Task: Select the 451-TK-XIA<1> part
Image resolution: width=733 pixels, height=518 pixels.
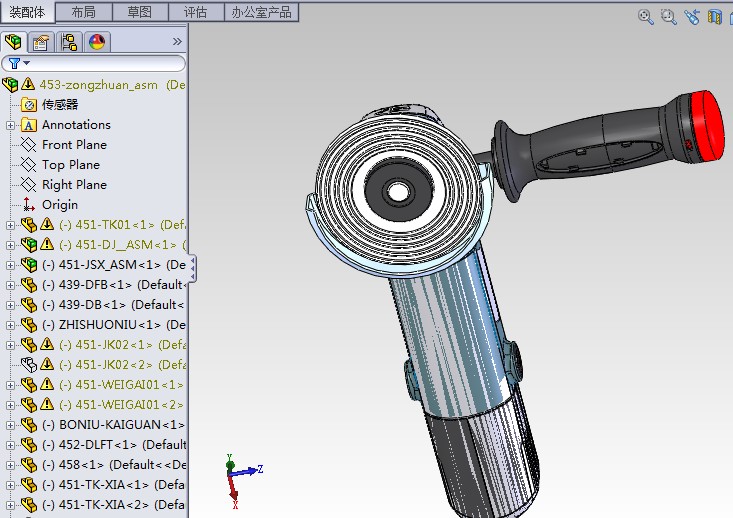Action: click(x=114, y=485)
